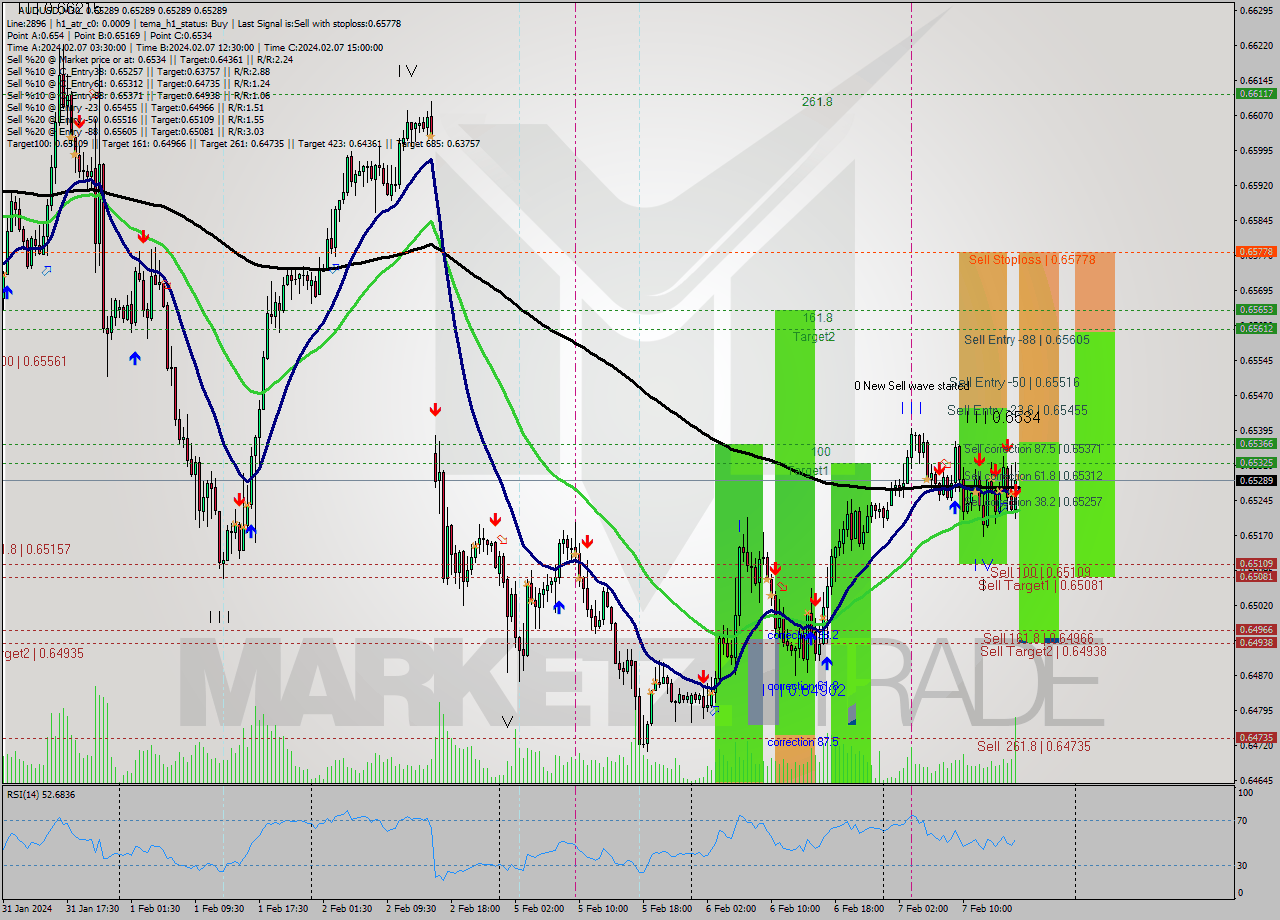
Task: Select the 'Sell Entry -88 | 0.65605' label
Action: tap(1026, 340)
